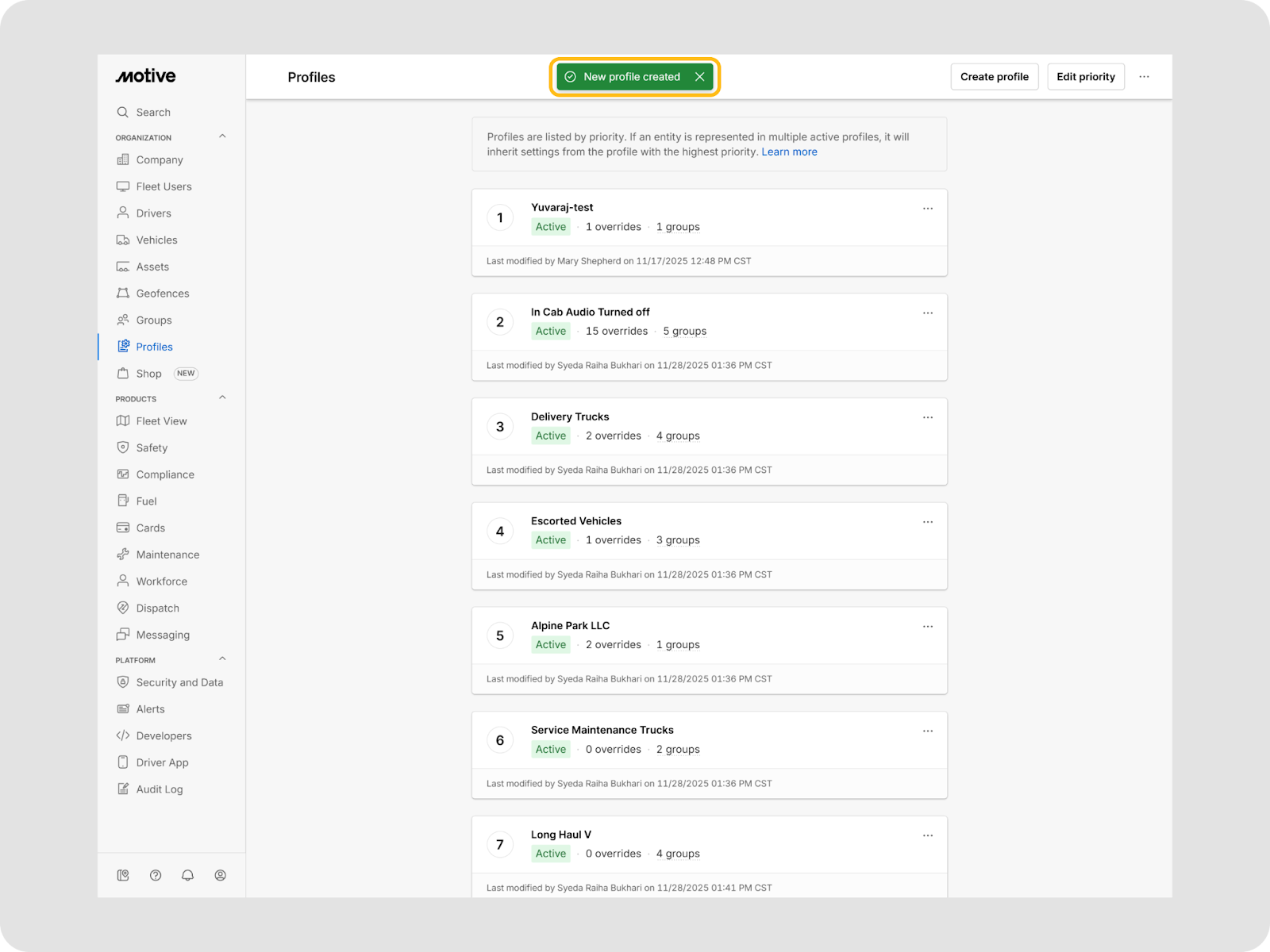The height and width of the screenshot is (952, 1270).
Task: Dismiss the New profile created notification
Action: (x=699, y=77)
